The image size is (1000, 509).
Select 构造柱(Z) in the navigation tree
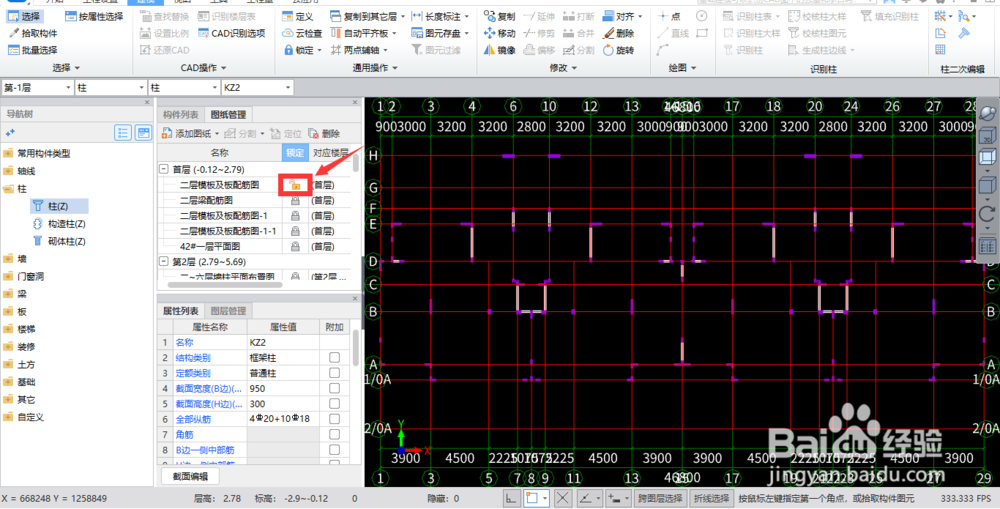59,223
